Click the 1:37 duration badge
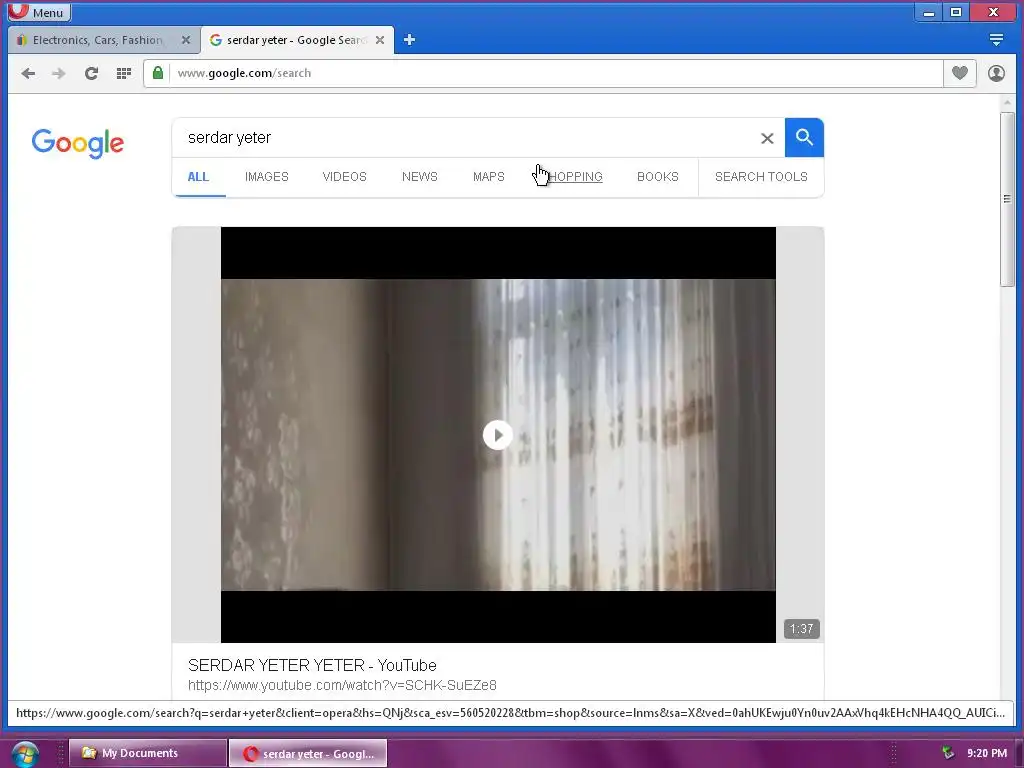The image size is (1024, 768). coord(801,629)
